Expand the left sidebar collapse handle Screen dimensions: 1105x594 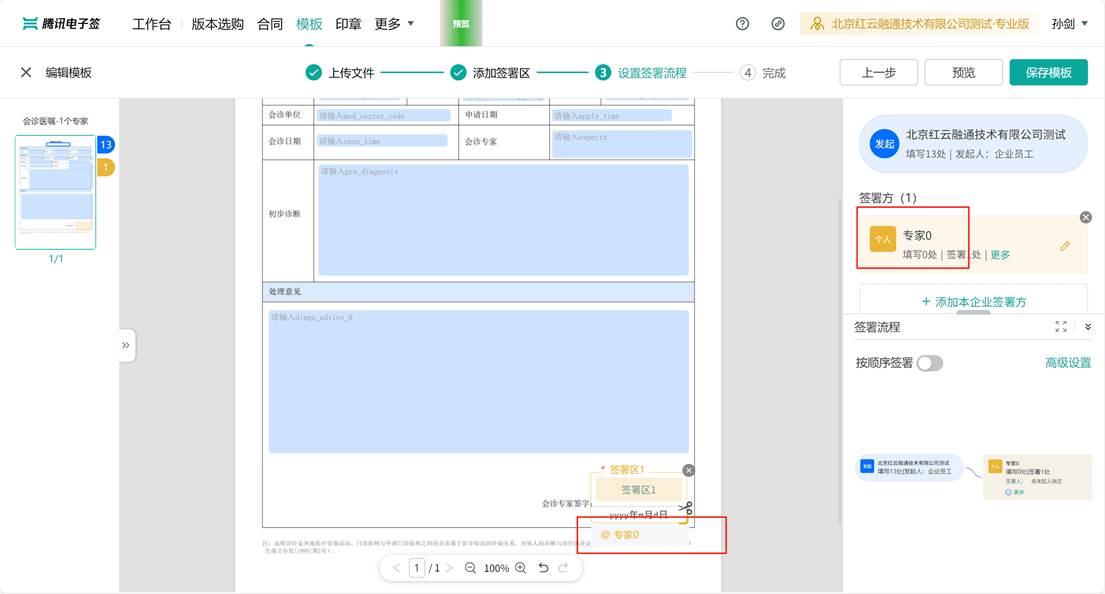click(126, 345)
